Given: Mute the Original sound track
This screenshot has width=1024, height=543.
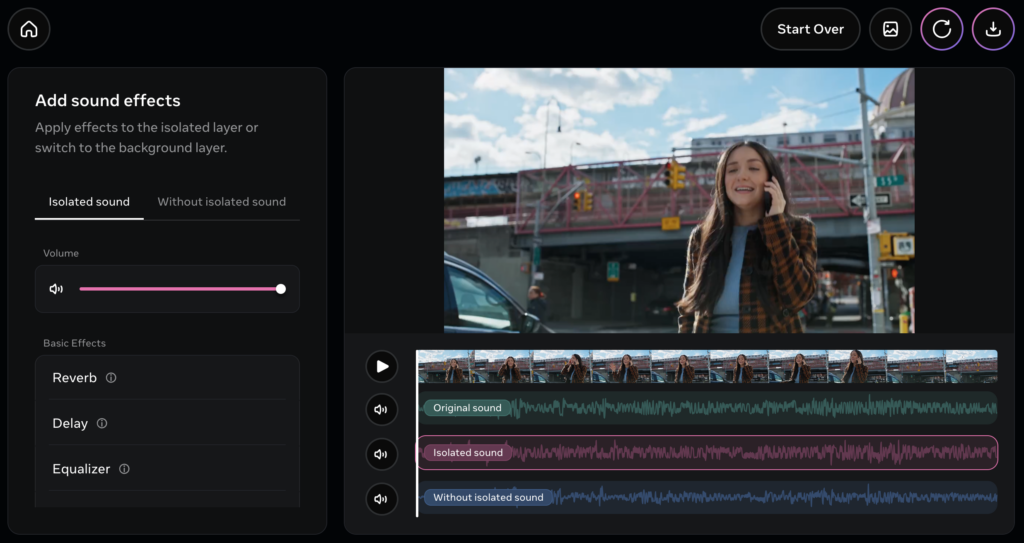Looking at the screenshot, I should pos(381,409).
